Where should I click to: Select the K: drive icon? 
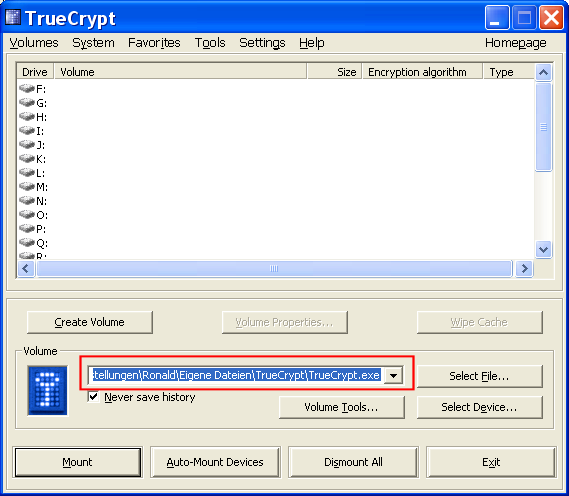pos(27,159)
